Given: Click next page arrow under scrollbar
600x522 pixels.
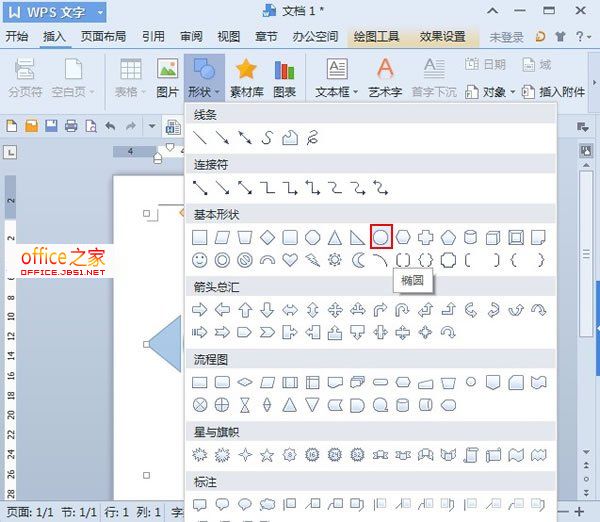Looking at the screenshot, I should 586,492.
